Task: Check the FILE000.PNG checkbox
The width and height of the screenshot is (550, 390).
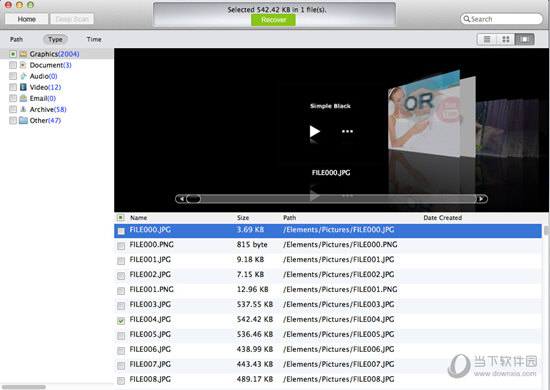Action: (x=121, y=246)
